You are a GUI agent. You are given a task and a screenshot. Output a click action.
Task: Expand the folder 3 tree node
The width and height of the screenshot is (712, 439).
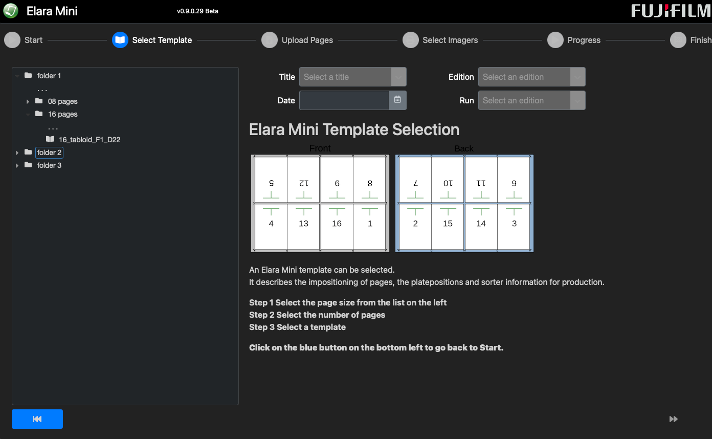click(x=17, y=166)
